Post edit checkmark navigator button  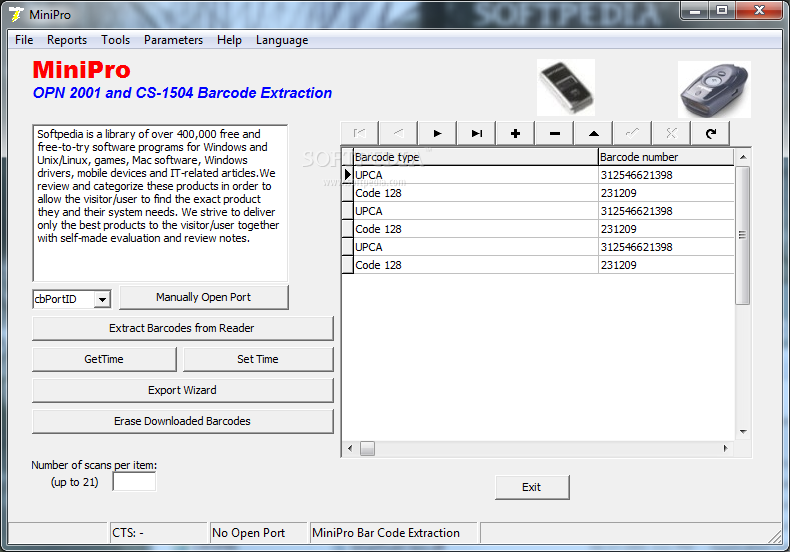point(633,133)
